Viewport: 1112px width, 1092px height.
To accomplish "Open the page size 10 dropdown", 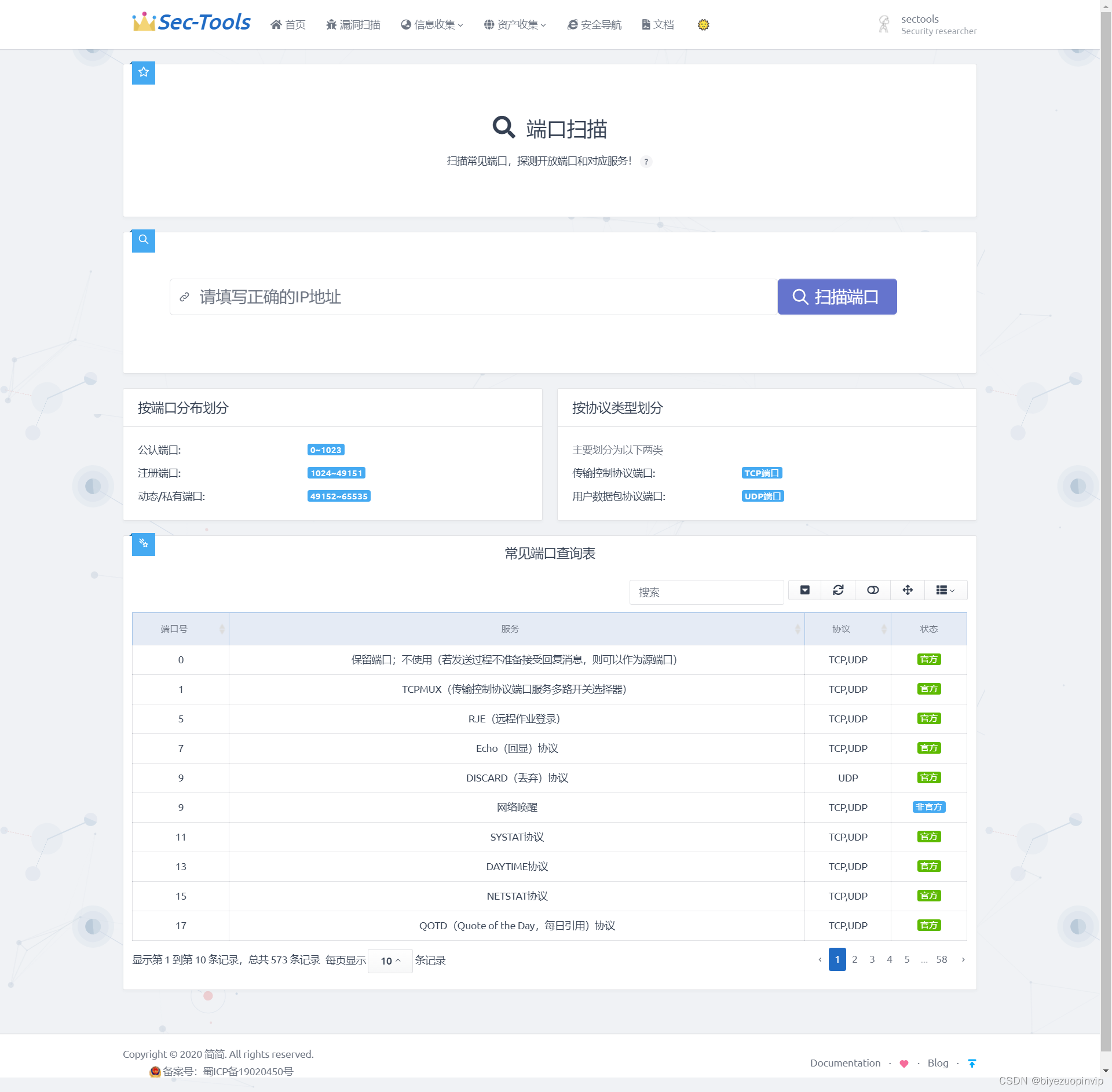I will [x=390, y=960].
